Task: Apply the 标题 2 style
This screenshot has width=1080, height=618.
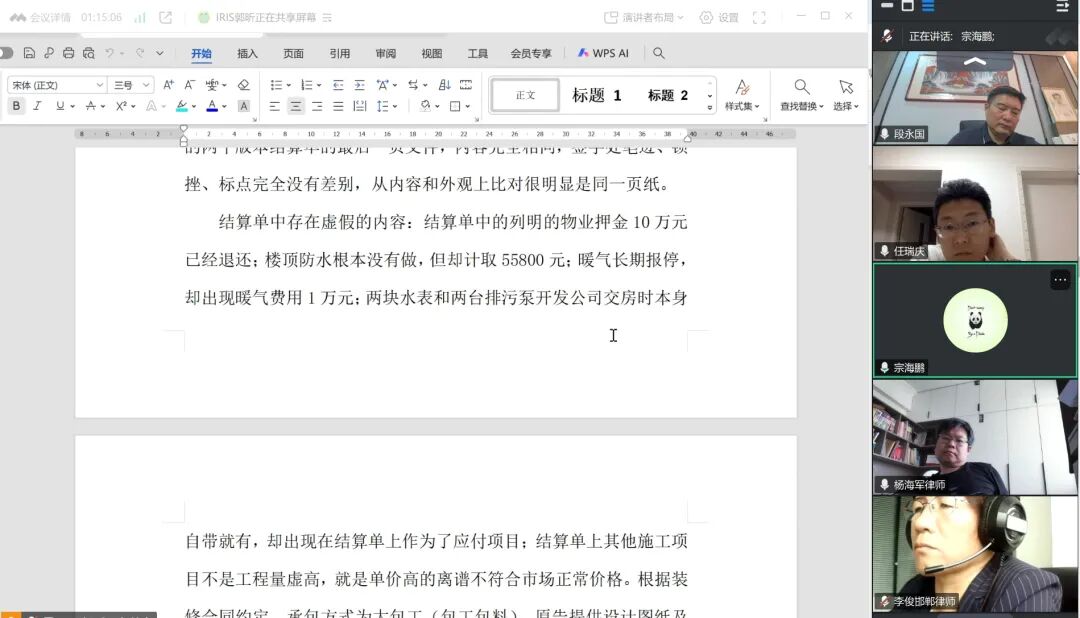Action: pyautogui.click(x=668, y=95)
